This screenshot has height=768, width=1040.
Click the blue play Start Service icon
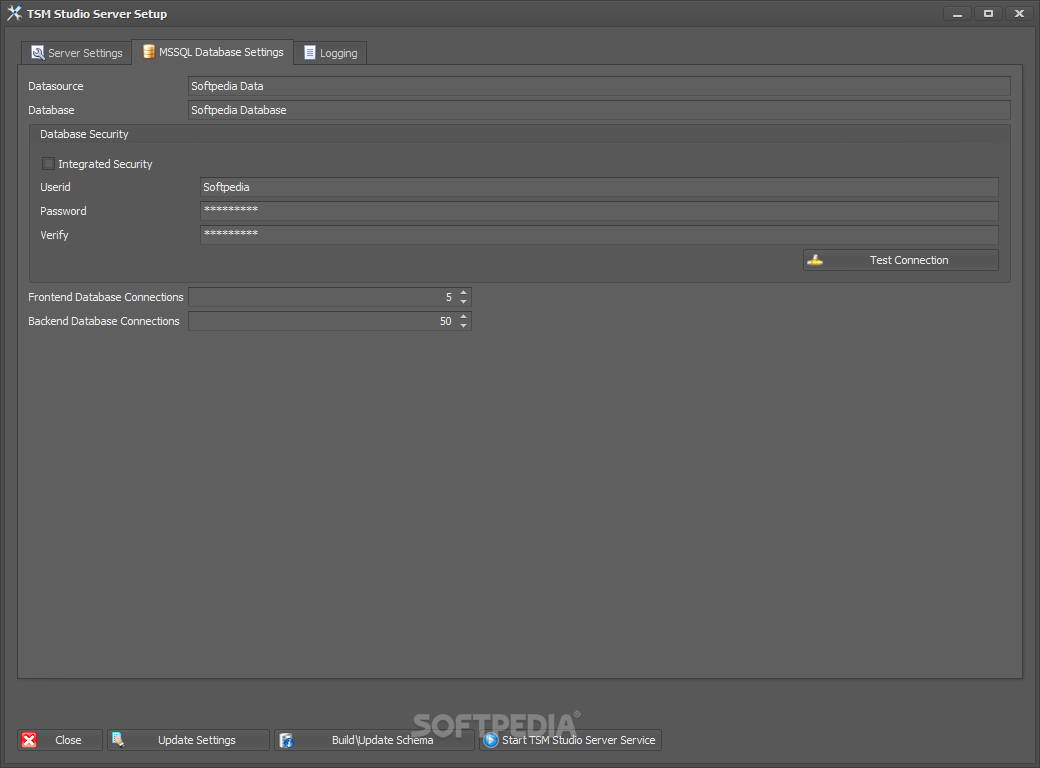[491, 740]
